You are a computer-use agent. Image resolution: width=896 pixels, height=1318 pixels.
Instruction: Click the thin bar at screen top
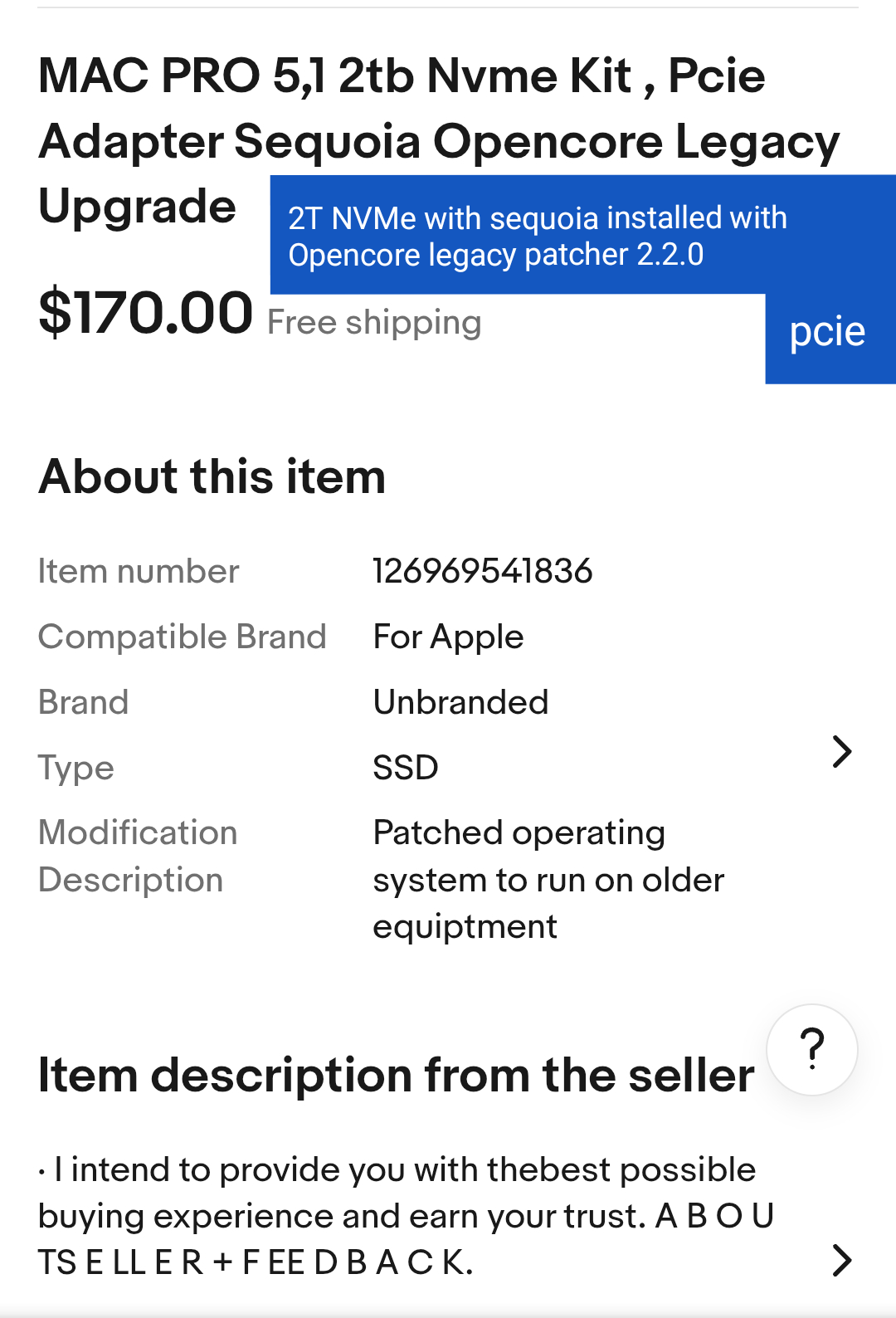pyautogui.click(x=448, y=8)
